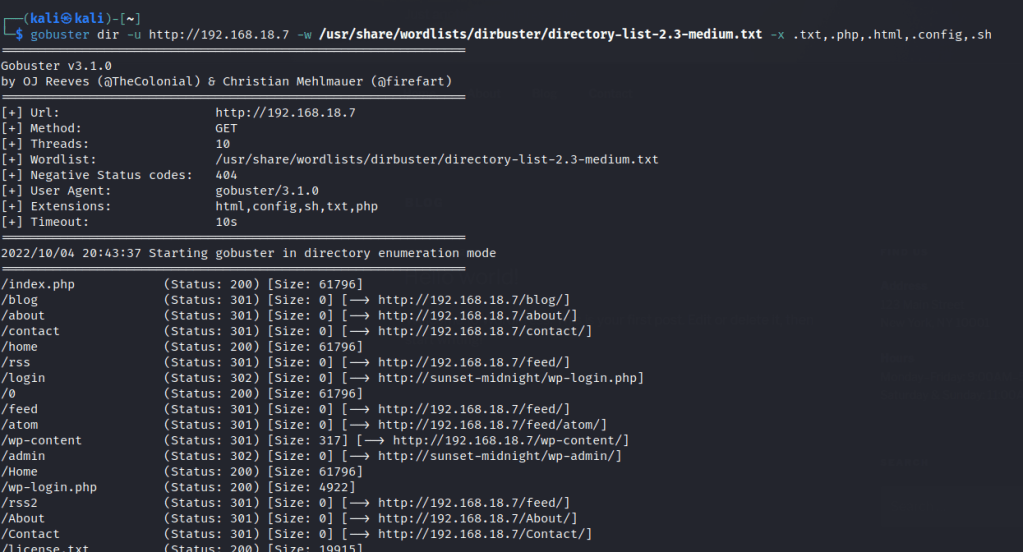Click the extensions argument after the -x flag
The image size is (1023, 552).
892,35
